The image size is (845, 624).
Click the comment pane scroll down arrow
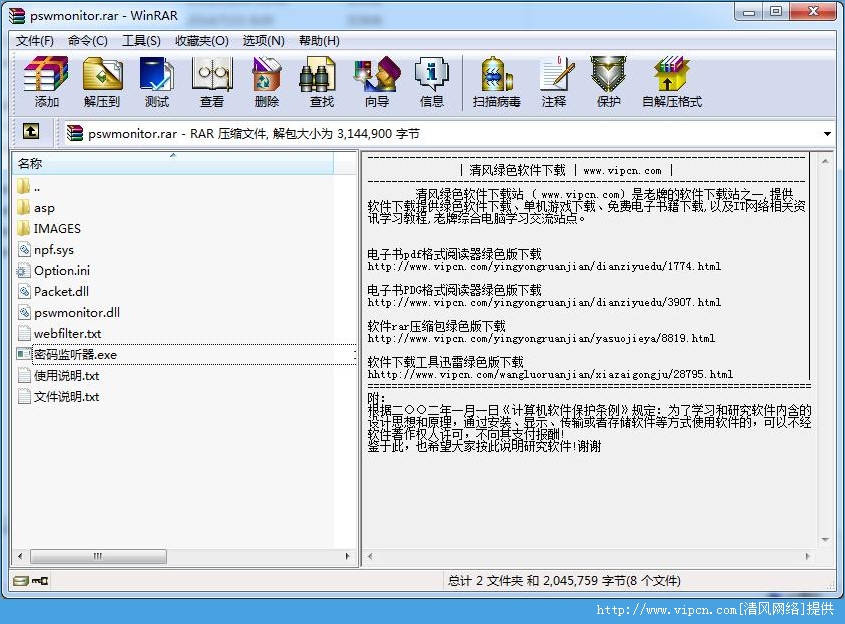825,540
